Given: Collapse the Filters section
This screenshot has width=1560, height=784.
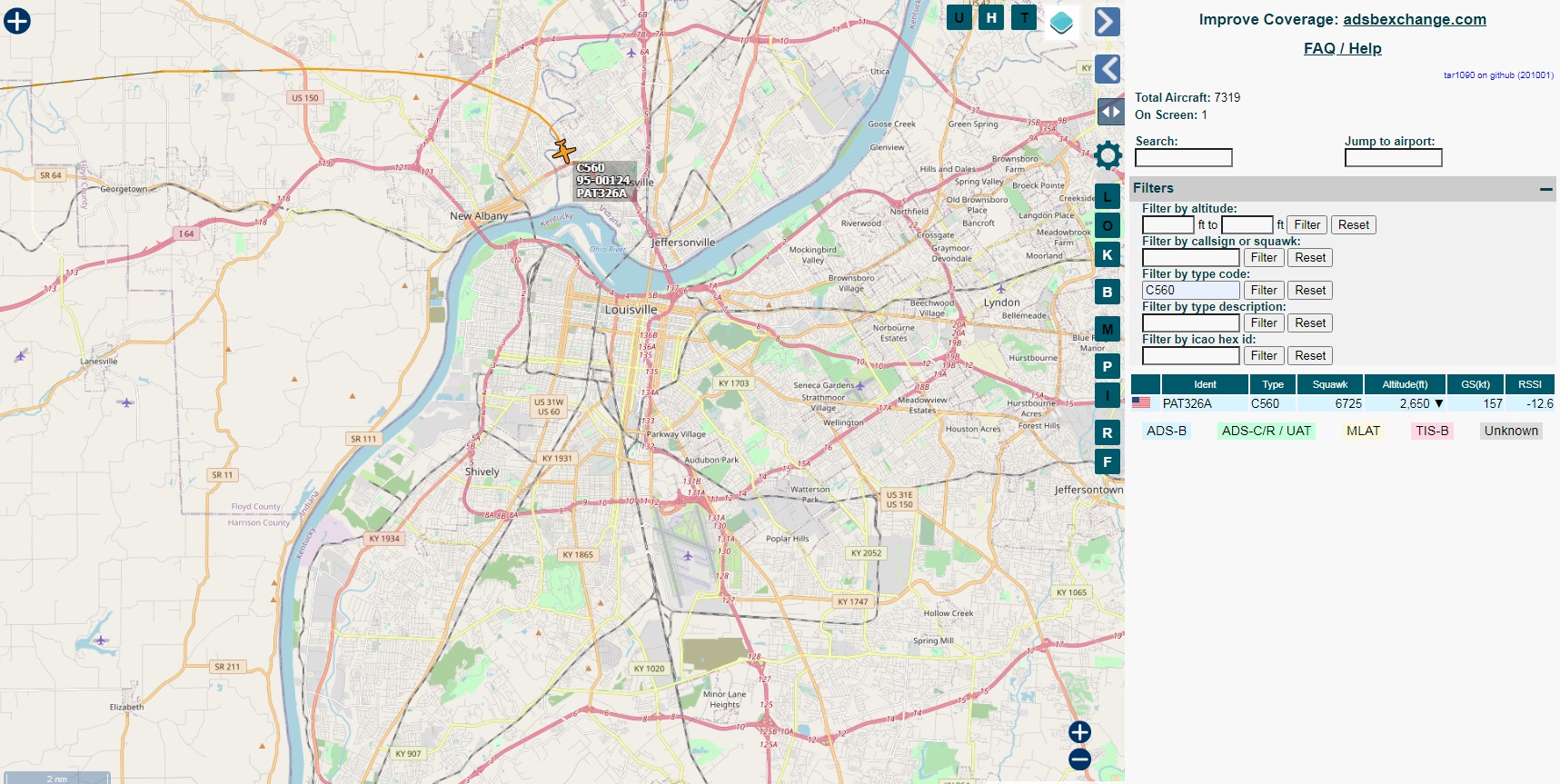Looking at the screenshot, I should (1545, 189).
